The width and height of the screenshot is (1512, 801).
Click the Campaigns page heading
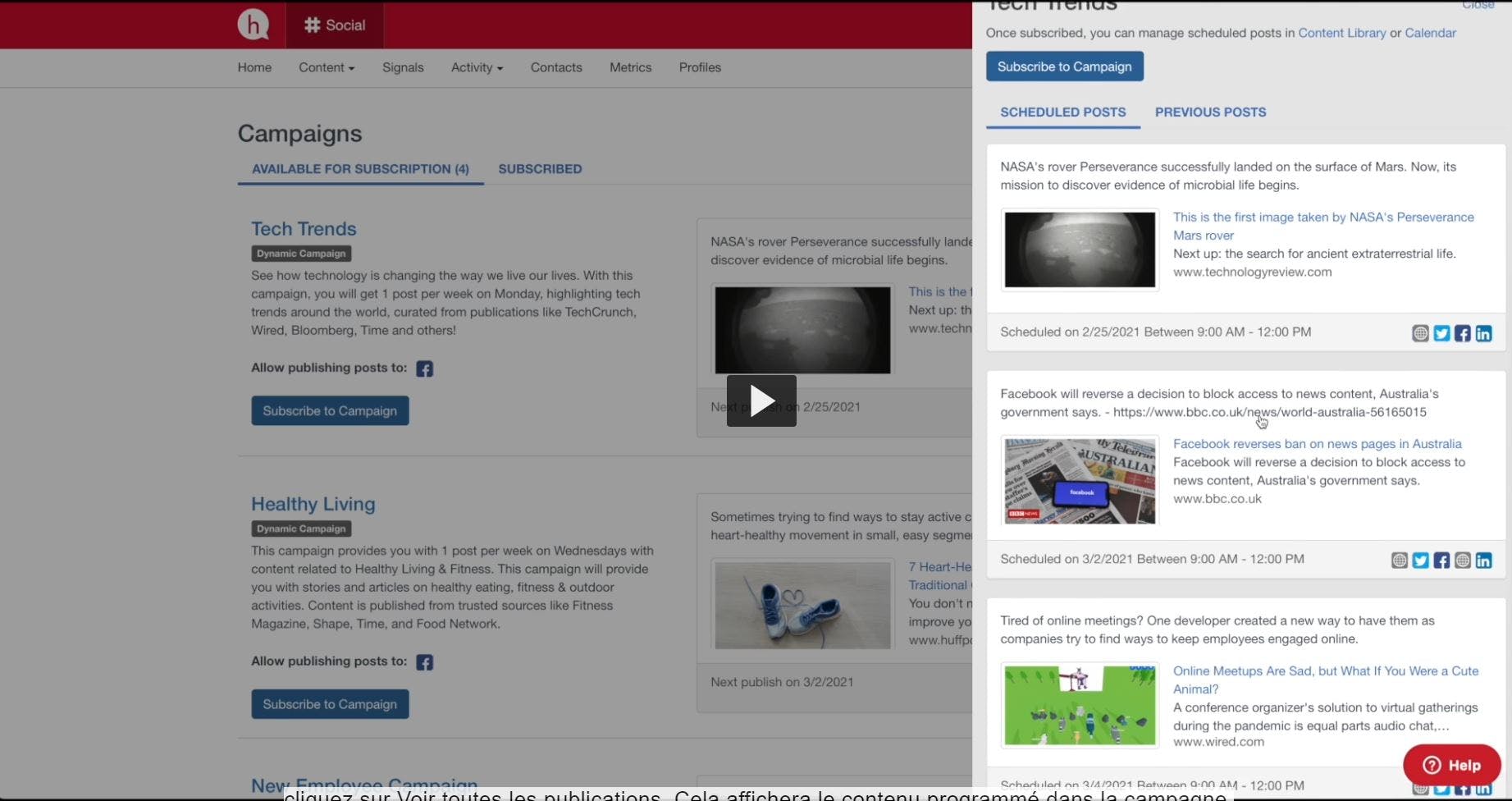(x=299, y=134)
